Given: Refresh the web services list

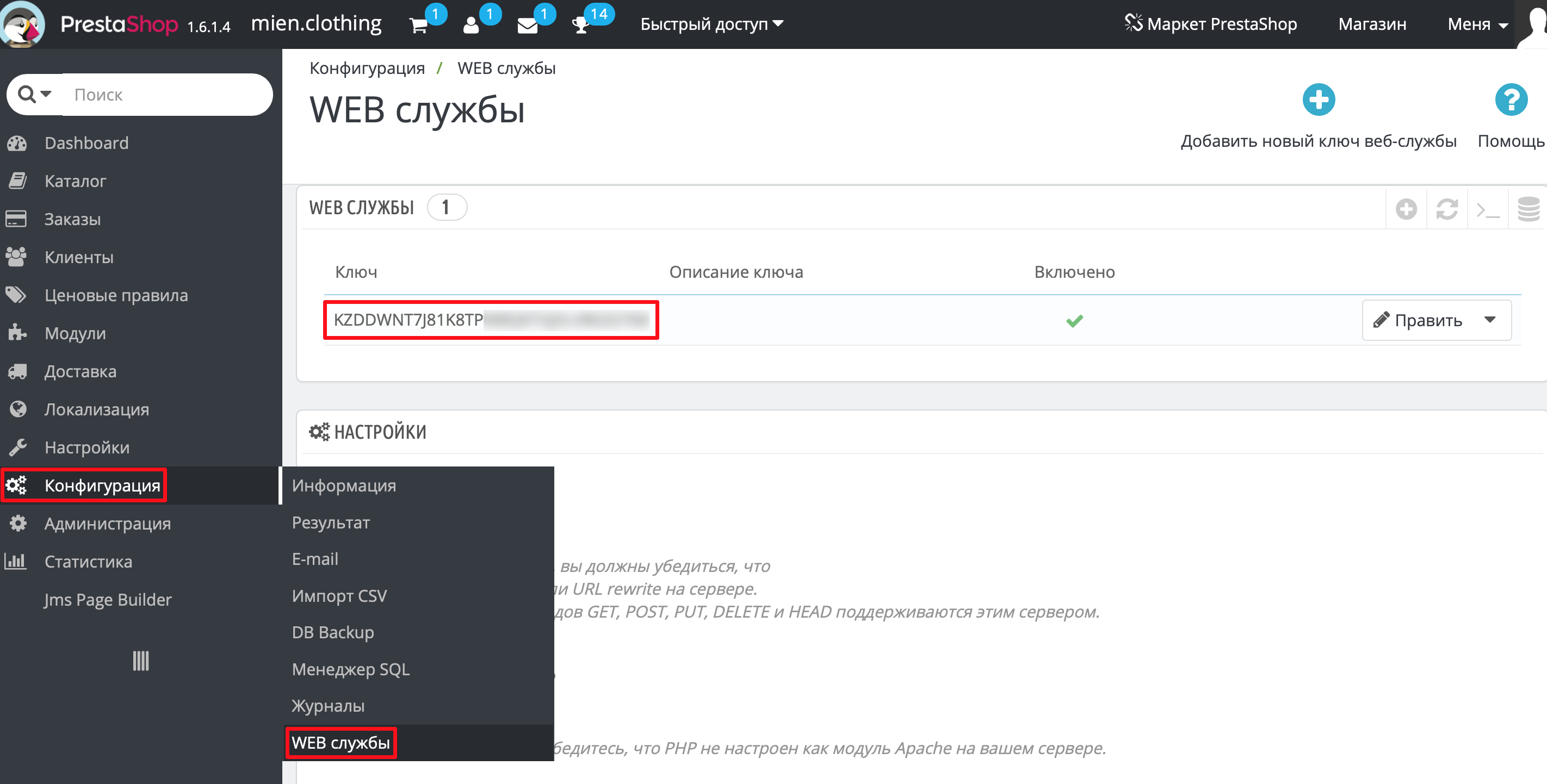Looking at the screenshot, I should tap(1447, 209).
